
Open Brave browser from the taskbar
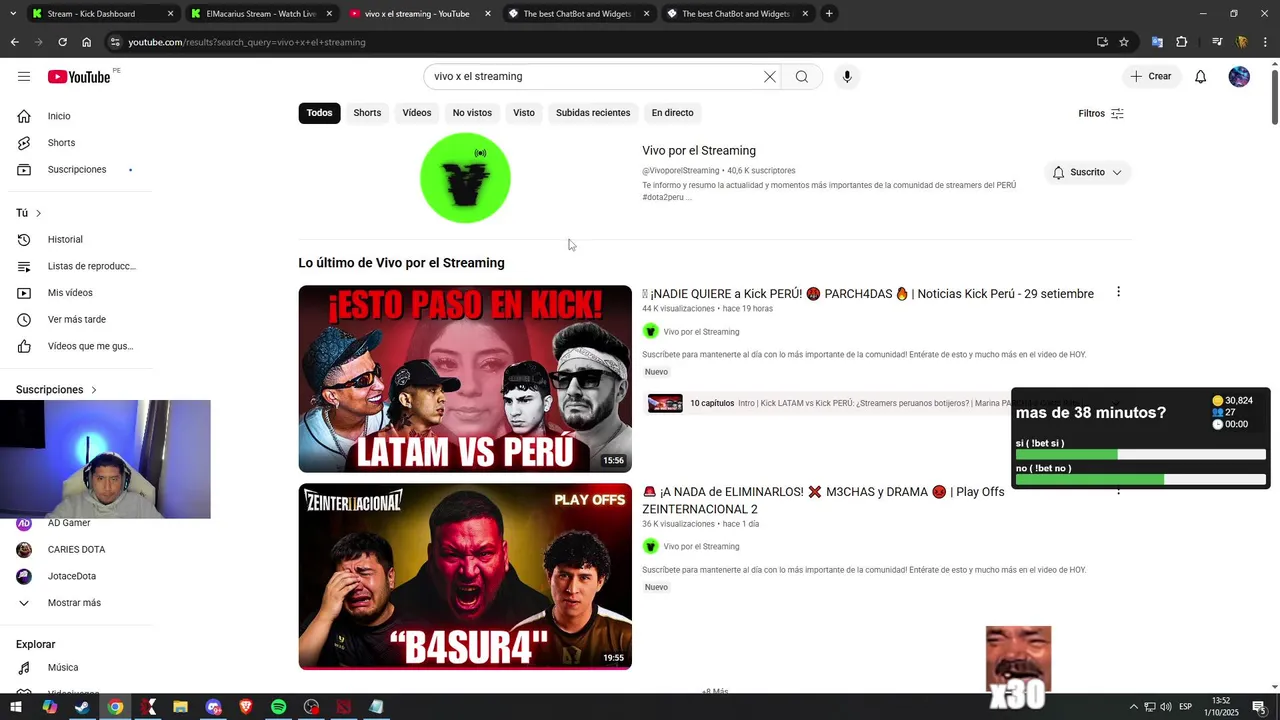(x=246, y=707)
